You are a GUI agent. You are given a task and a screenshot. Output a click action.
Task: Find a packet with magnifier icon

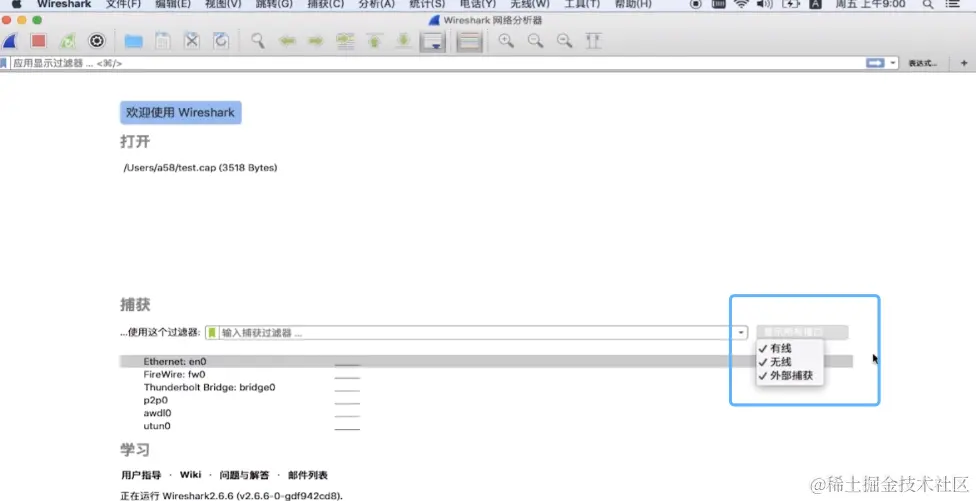[258, 41]
